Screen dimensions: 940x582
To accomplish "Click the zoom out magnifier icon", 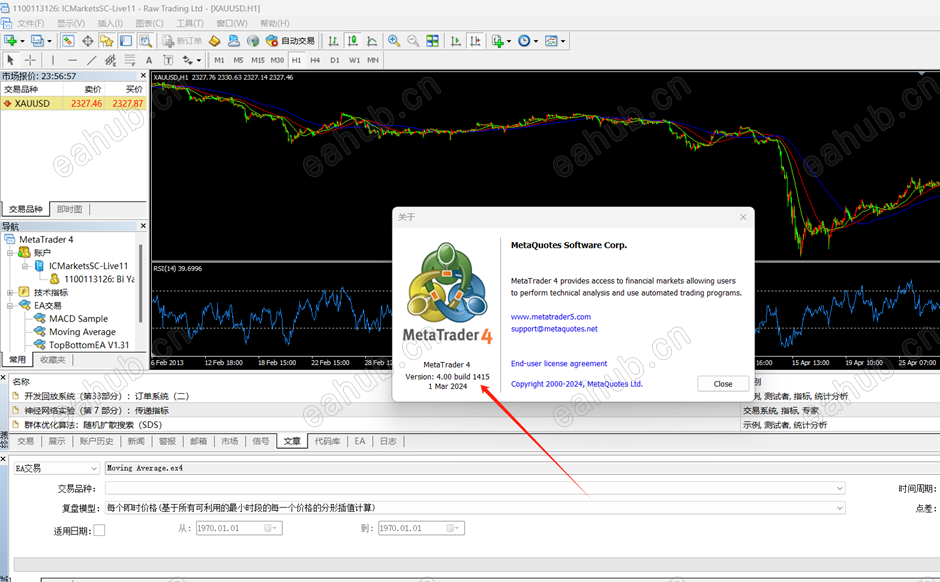I will click(413, 41).
